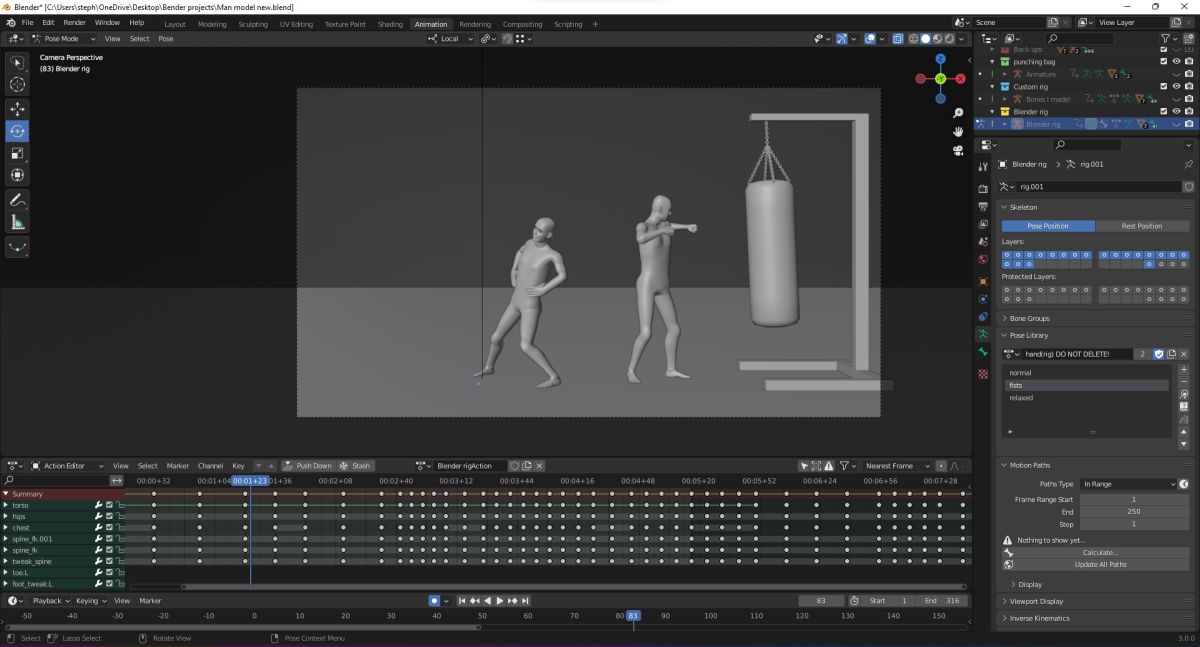
Task: Toggle the hips channel checkbox
Action: 109,516
